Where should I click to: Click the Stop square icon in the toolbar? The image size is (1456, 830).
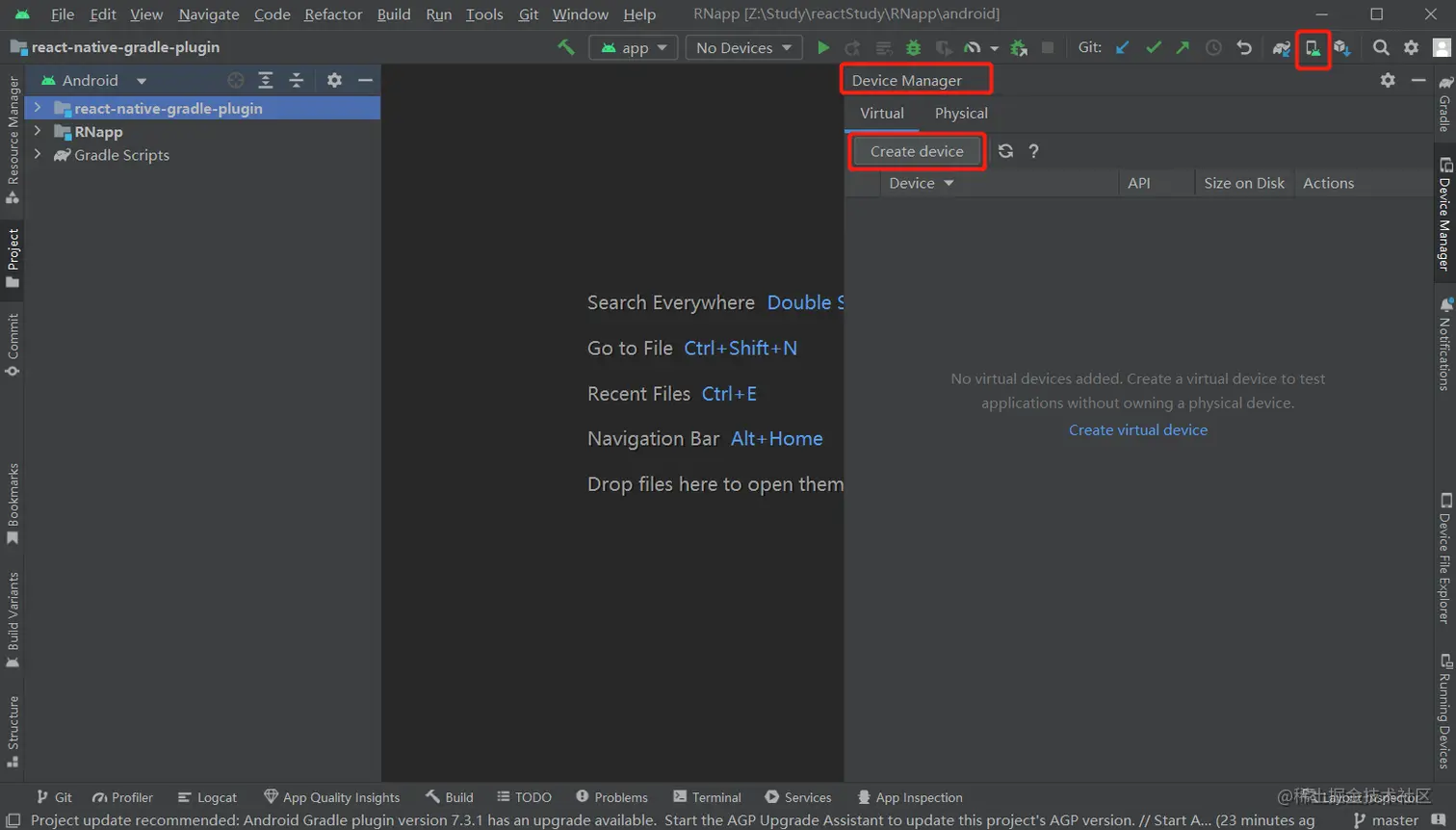1048,47
